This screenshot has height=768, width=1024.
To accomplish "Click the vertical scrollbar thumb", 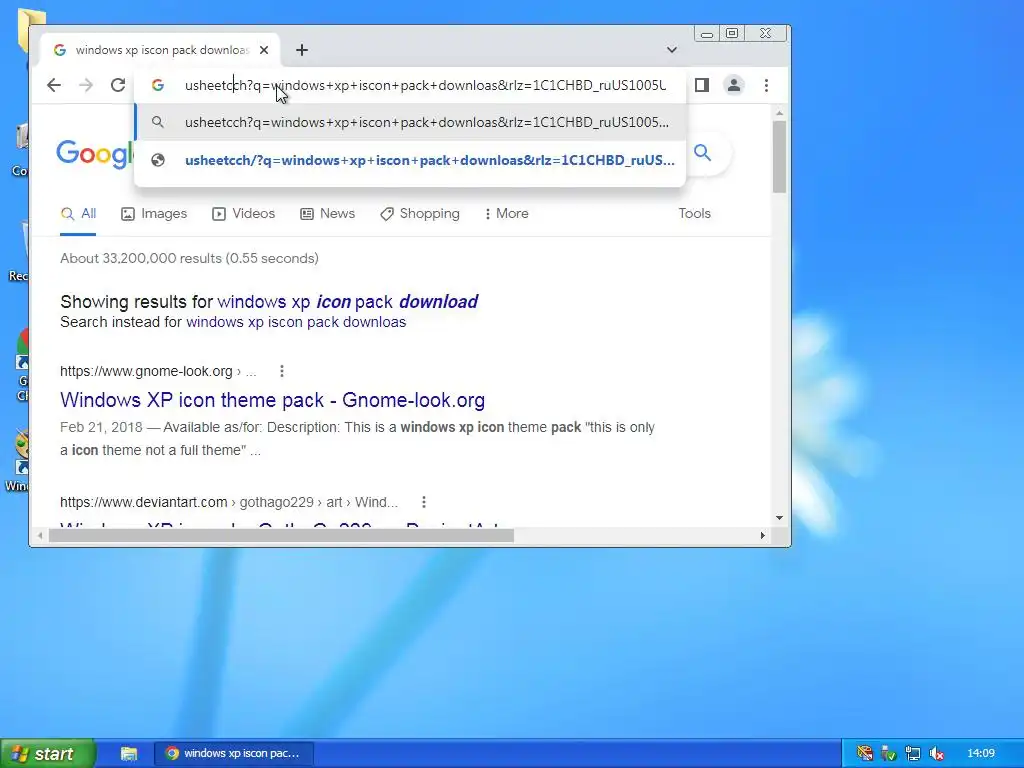I will coord(779,157).
